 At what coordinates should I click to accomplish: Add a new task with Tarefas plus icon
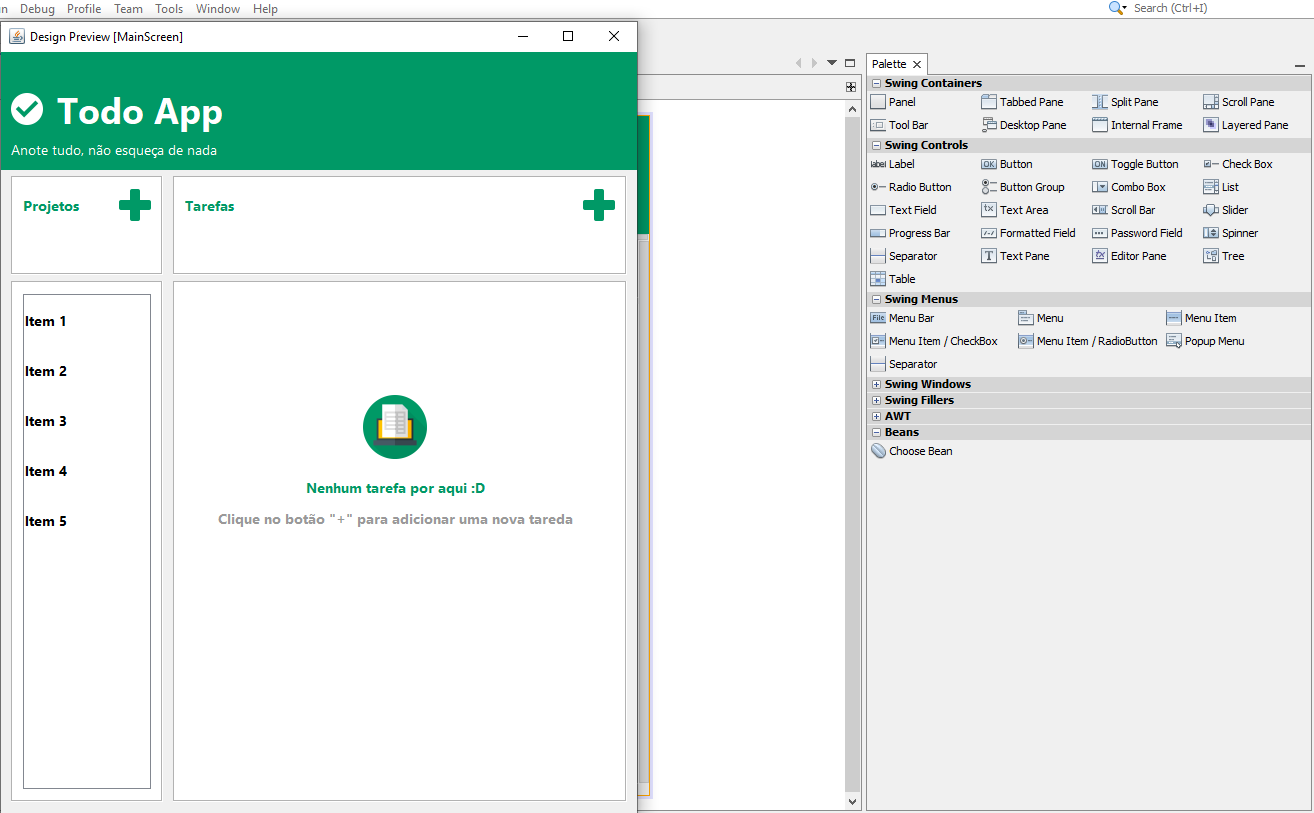(599, 205)
